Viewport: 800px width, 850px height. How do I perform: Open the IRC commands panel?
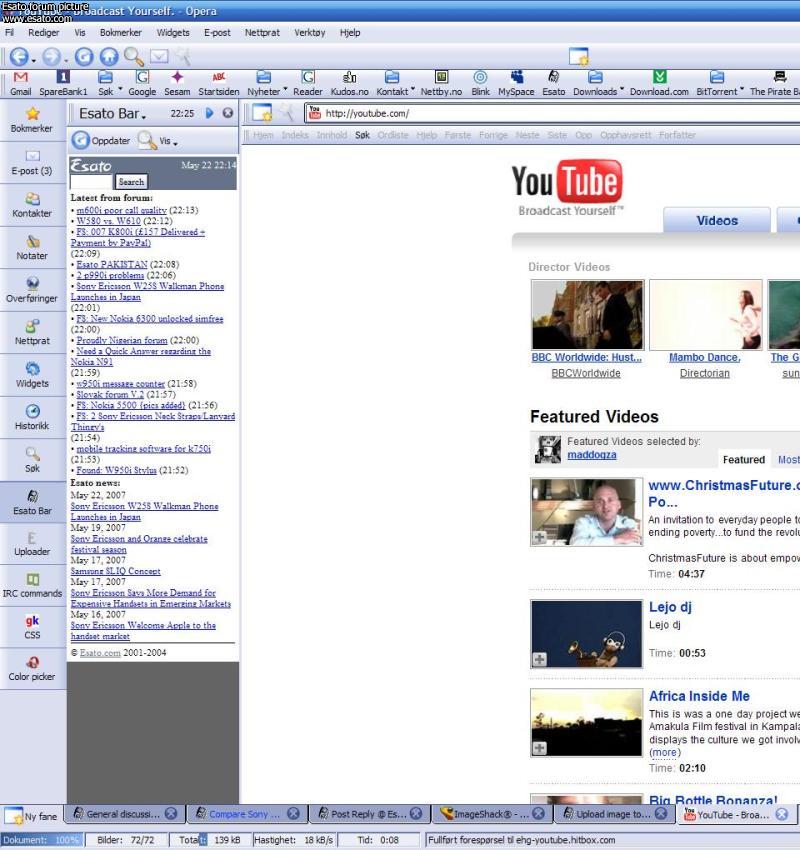coord(32,585)
